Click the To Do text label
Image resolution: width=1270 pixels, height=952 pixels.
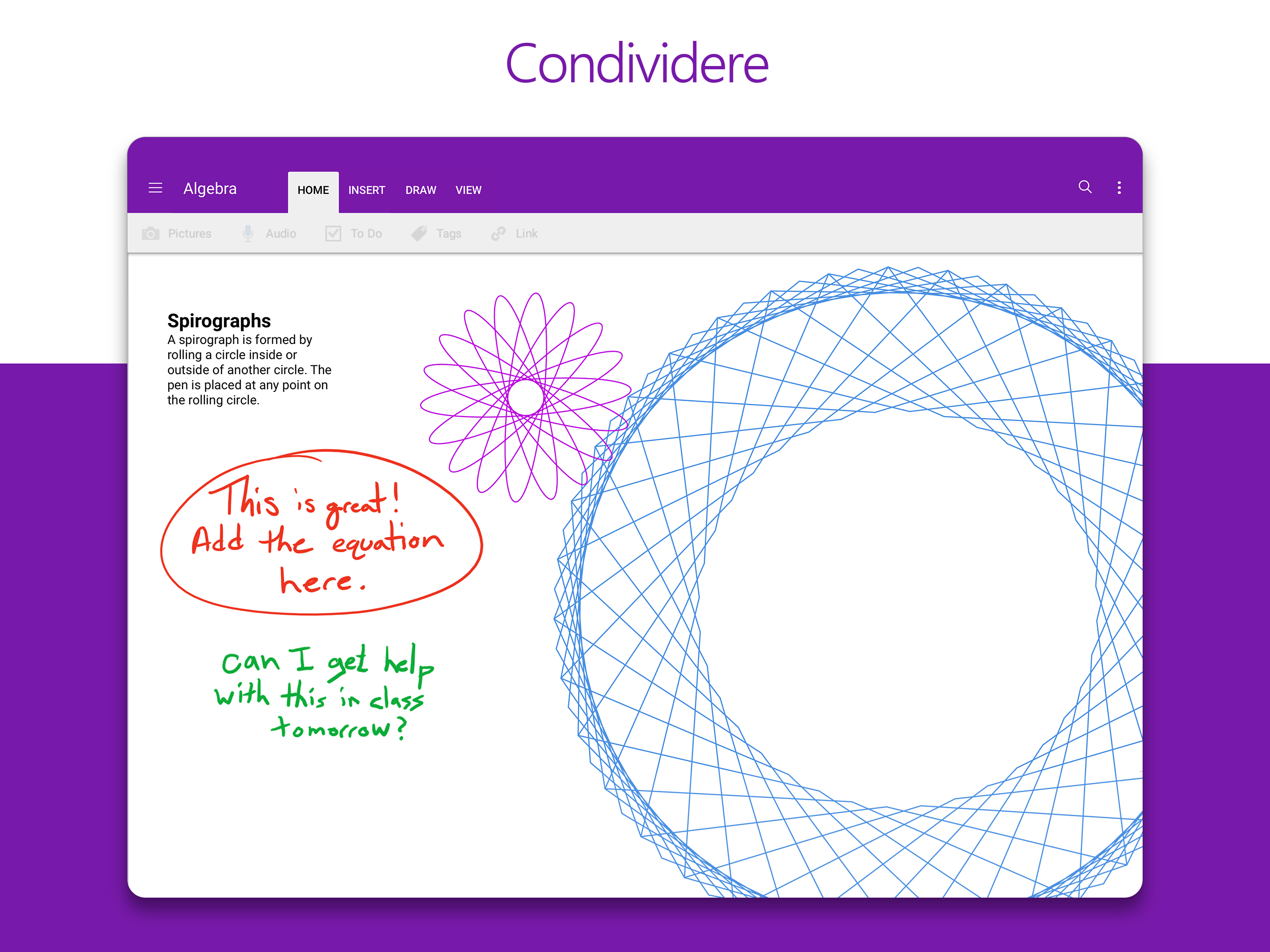[366, 234]
